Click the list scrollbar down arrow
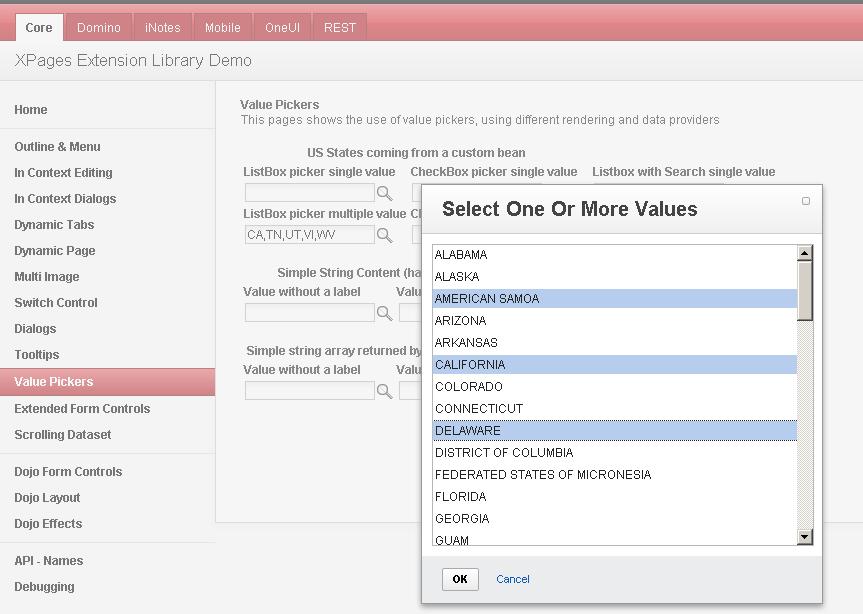 [805, 538]
